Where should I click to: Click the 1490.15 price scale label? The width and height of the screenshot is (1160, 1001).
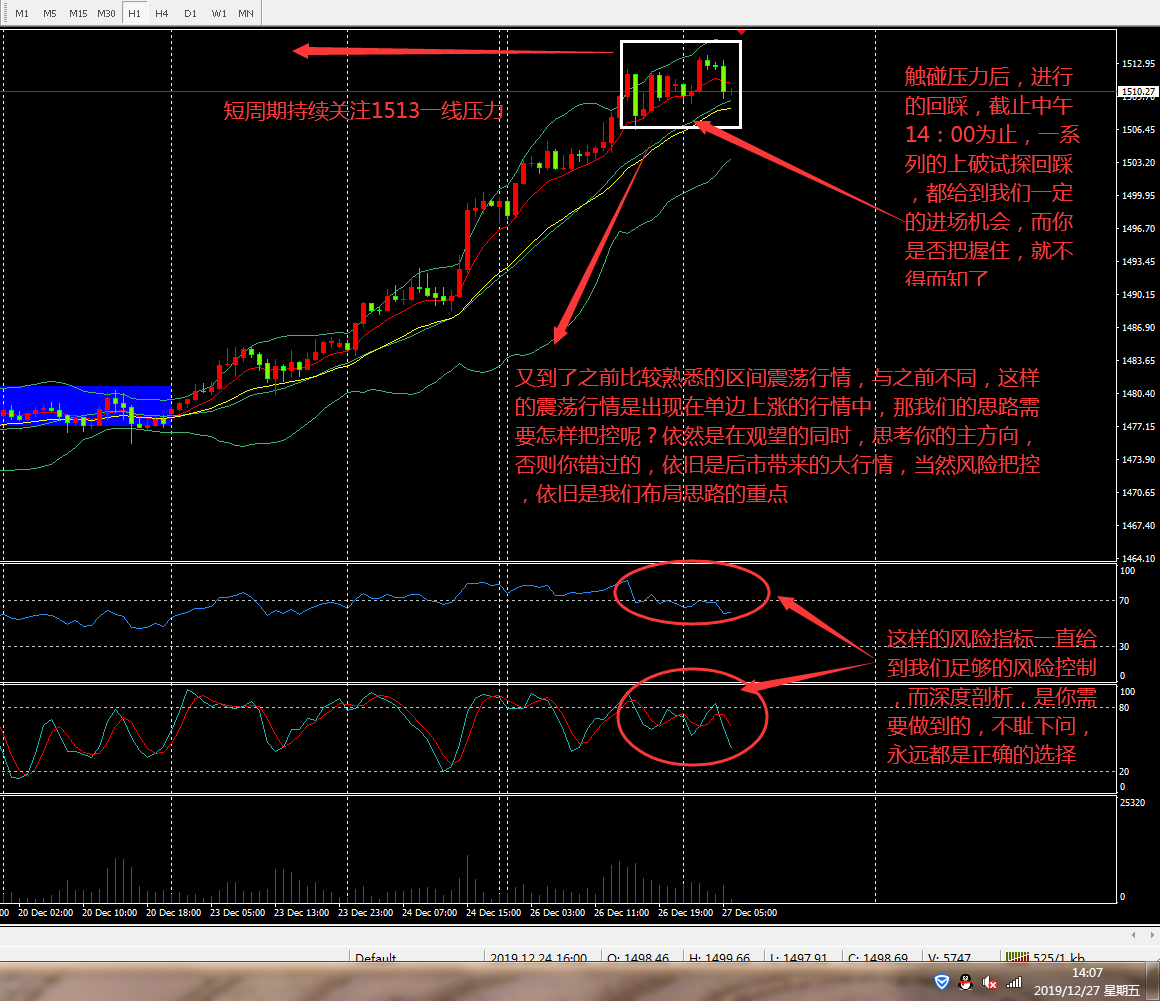1138,294
